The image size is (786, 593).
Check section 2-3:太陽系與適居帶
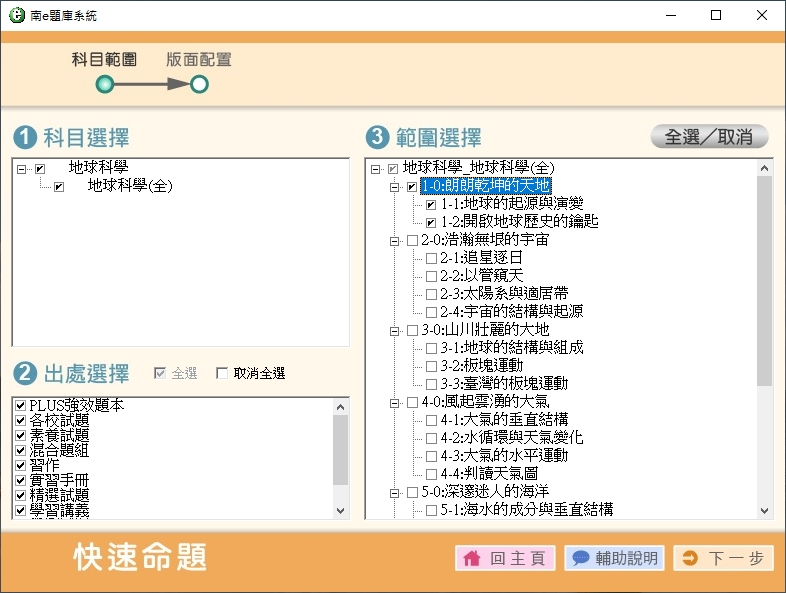point(431,294)
